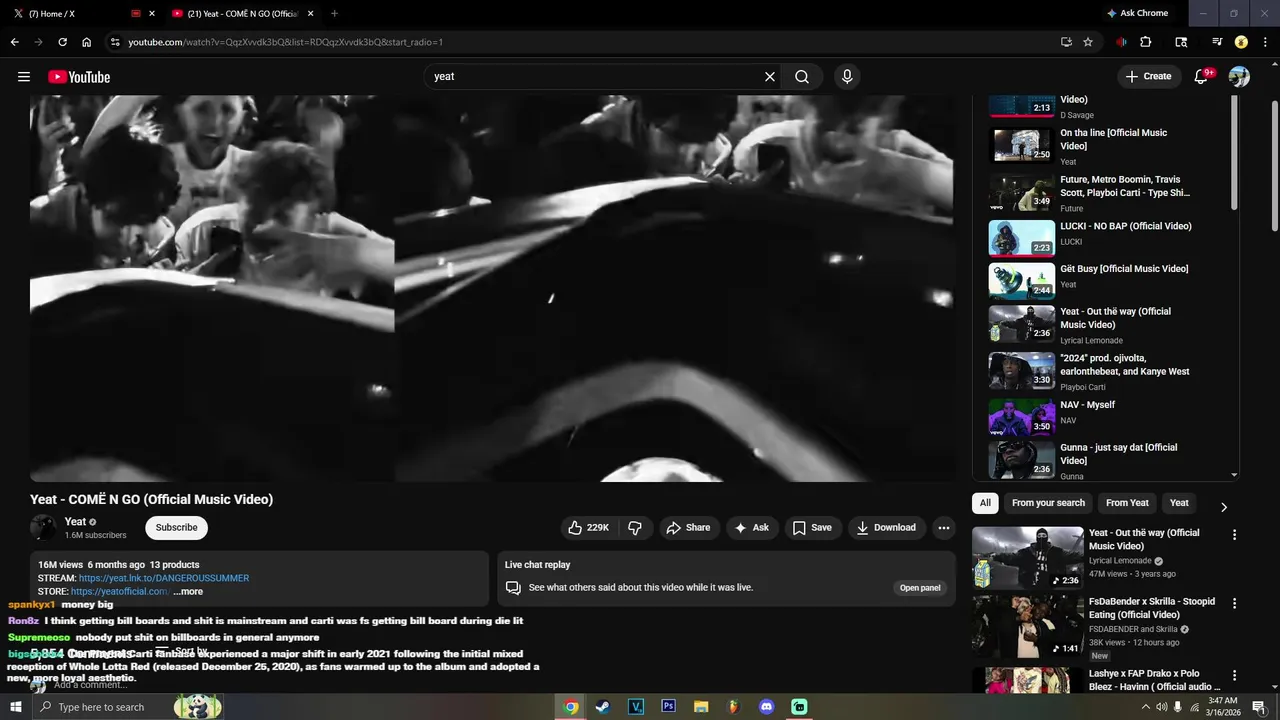The image size is (1280, 720).
Task: Select the 'All' filter chip
Action: point(985,503)
